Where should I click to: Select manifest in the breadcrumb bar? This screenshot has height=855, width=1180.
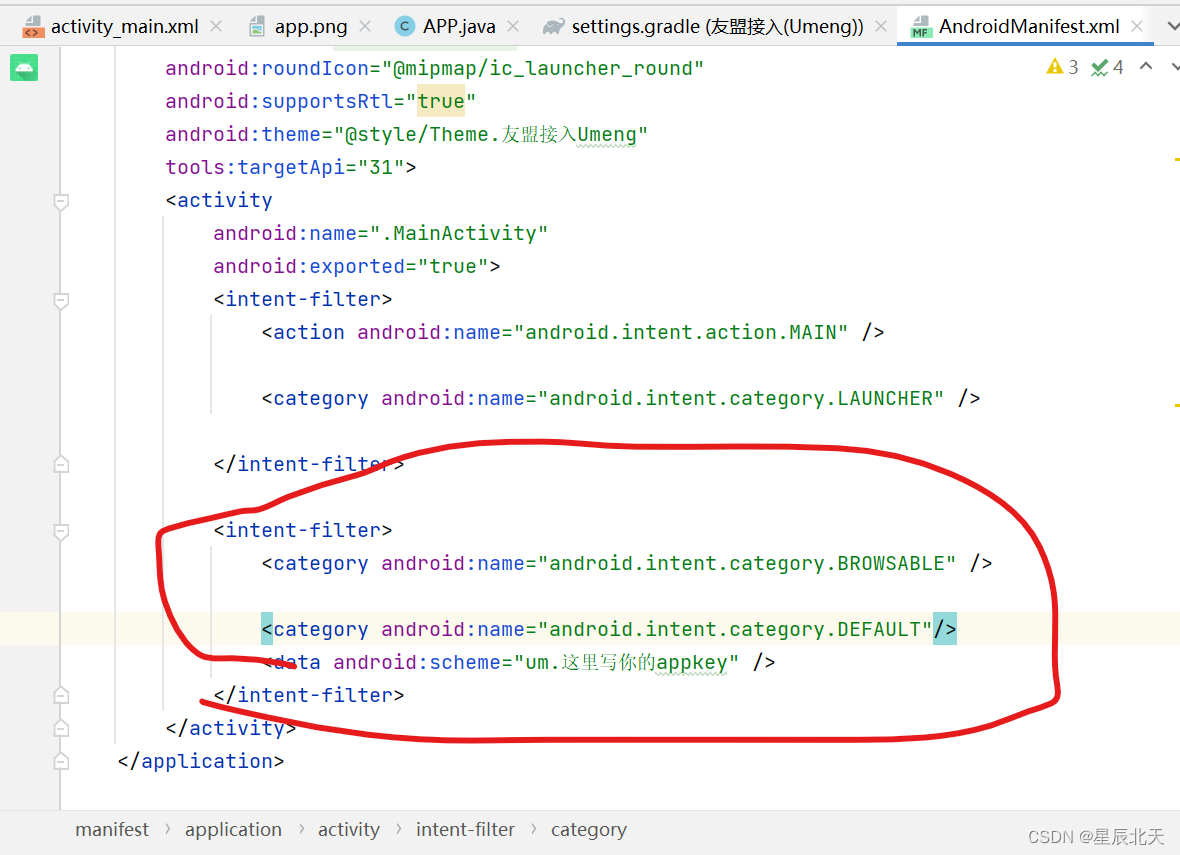click(x=112, y=829)
